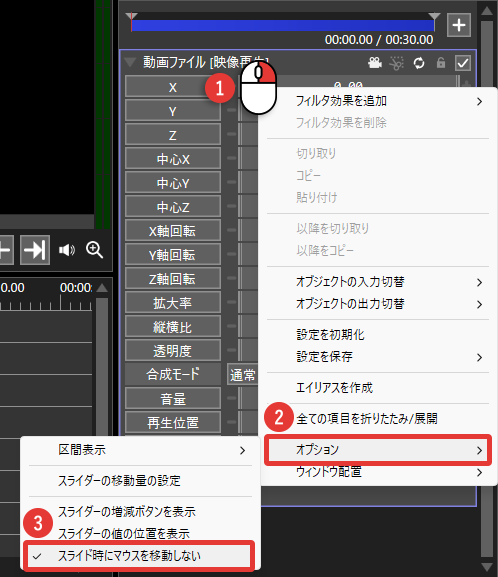Open 設定を保存 submenu

click(x=378, y=357)
